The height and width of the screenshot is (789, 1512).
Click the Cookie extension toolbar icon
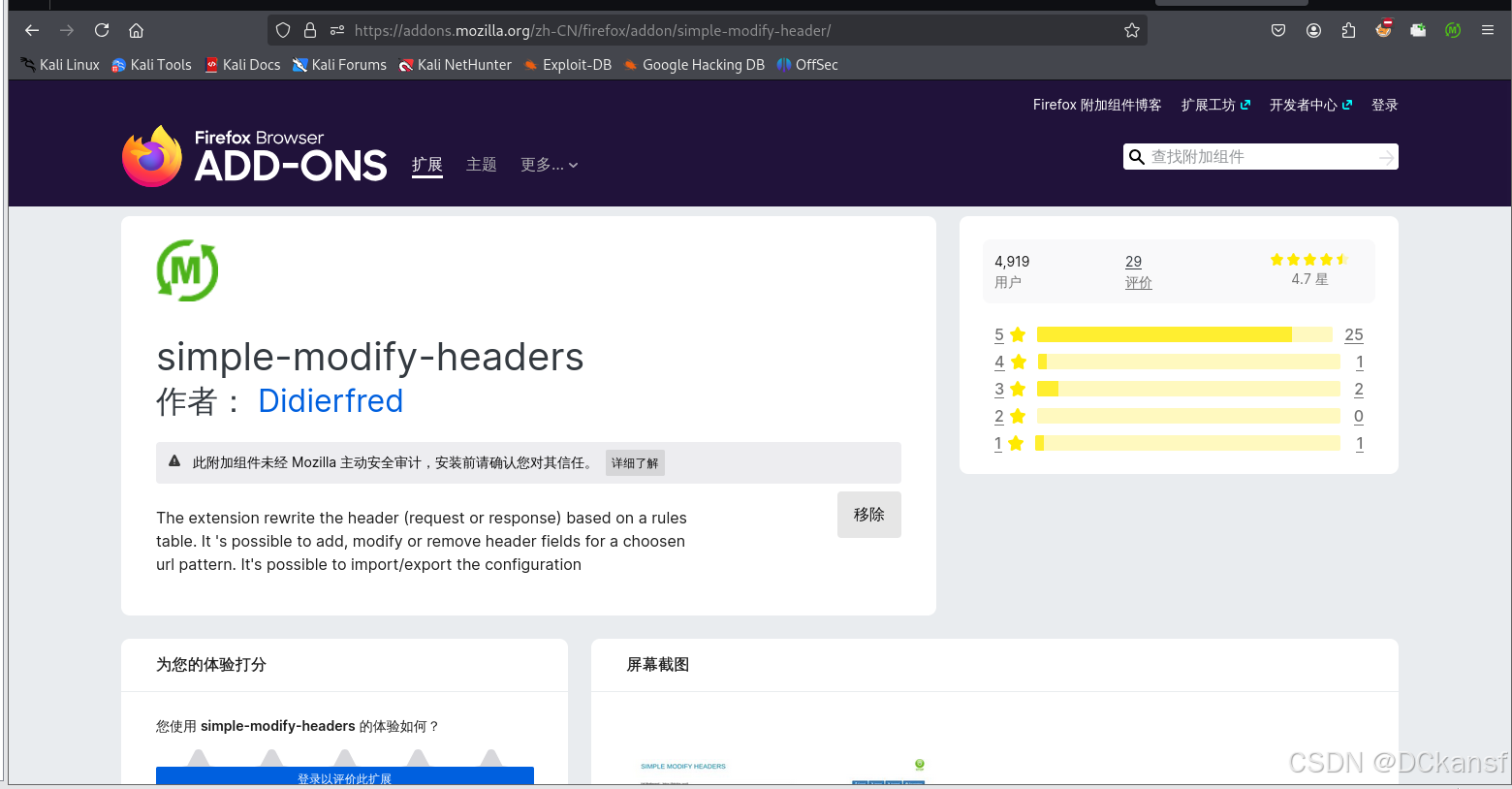(1383, 30)
